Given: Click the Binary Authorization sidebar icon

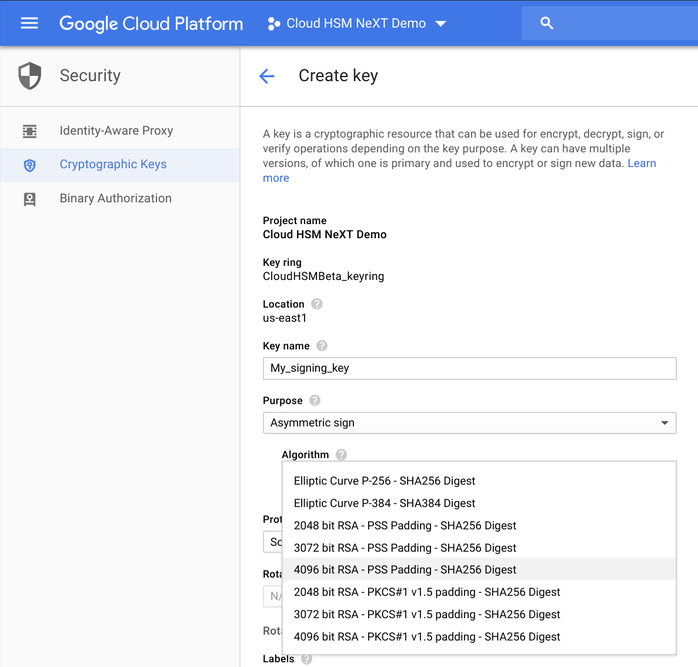Looking at the screenshot, I should 30,199.
